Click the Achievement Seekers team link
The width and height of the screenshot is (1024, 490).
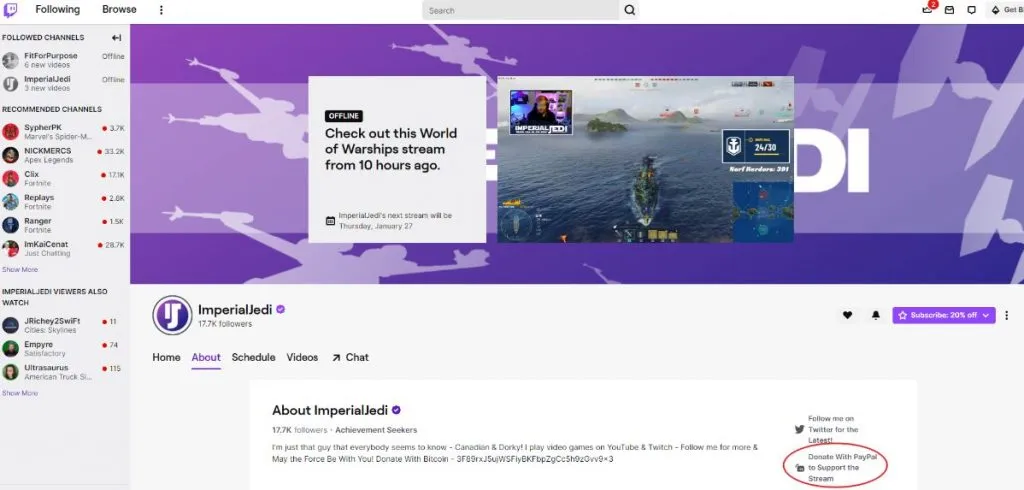tap(376, 430)
